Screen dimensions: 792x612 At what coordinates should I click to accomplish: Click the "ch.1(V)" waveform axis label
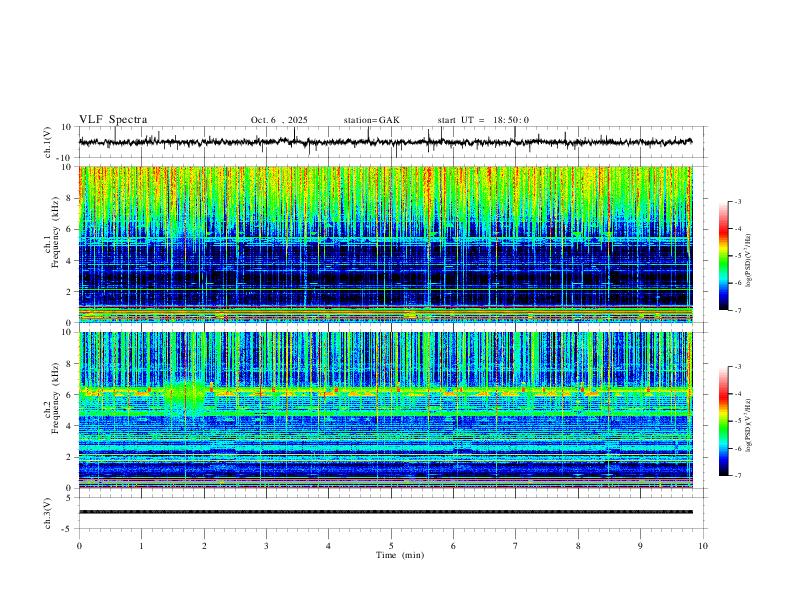(x=48, y=142)
